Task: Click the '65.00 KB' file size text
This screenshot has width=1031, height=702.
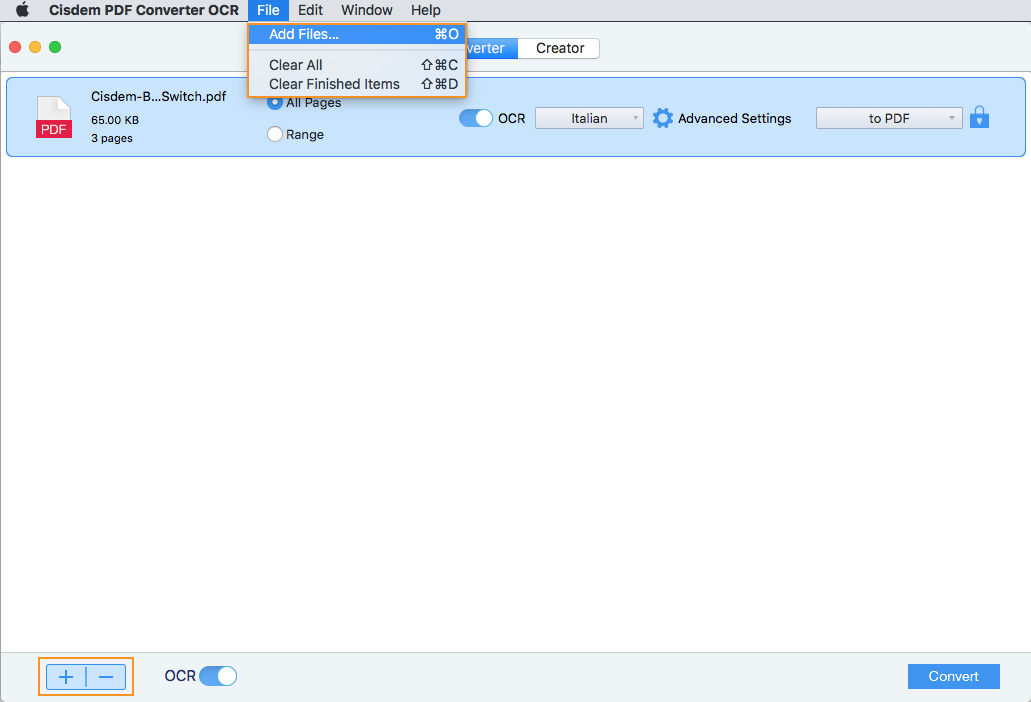Action: 115,120
